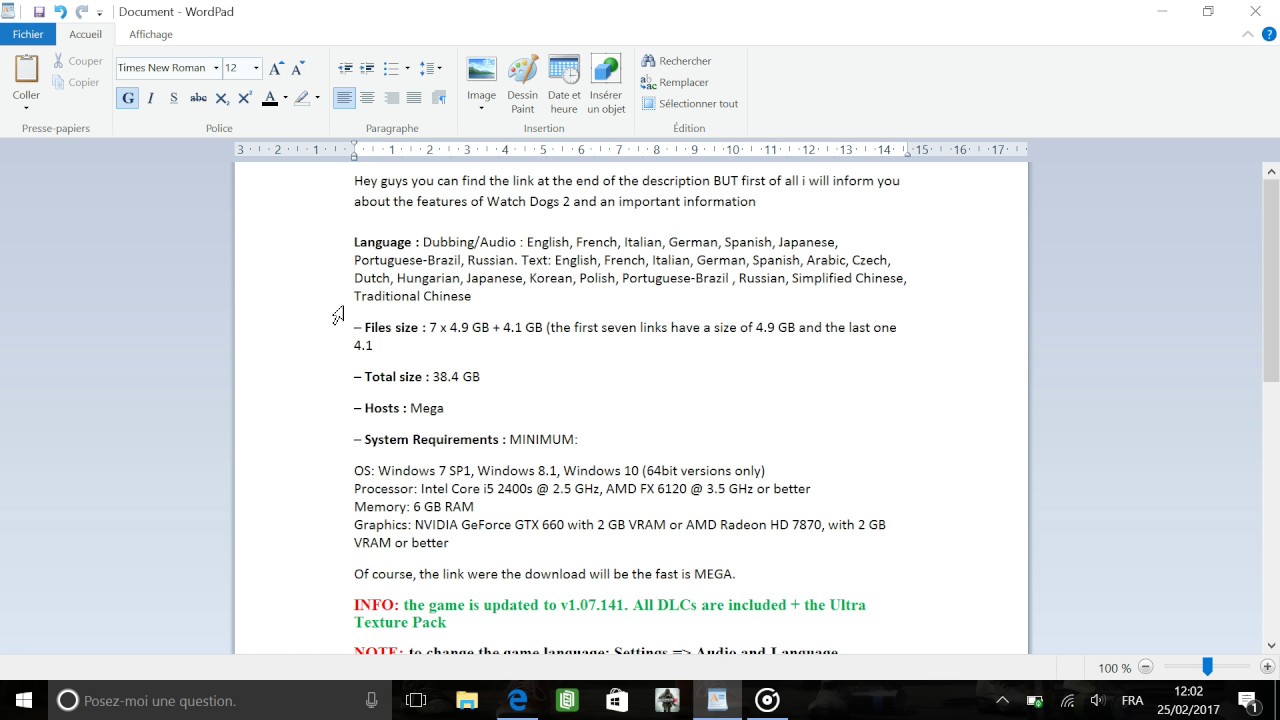The image size is (1280, 720).
Task: Open the Fichier menu
Action: 28,34
